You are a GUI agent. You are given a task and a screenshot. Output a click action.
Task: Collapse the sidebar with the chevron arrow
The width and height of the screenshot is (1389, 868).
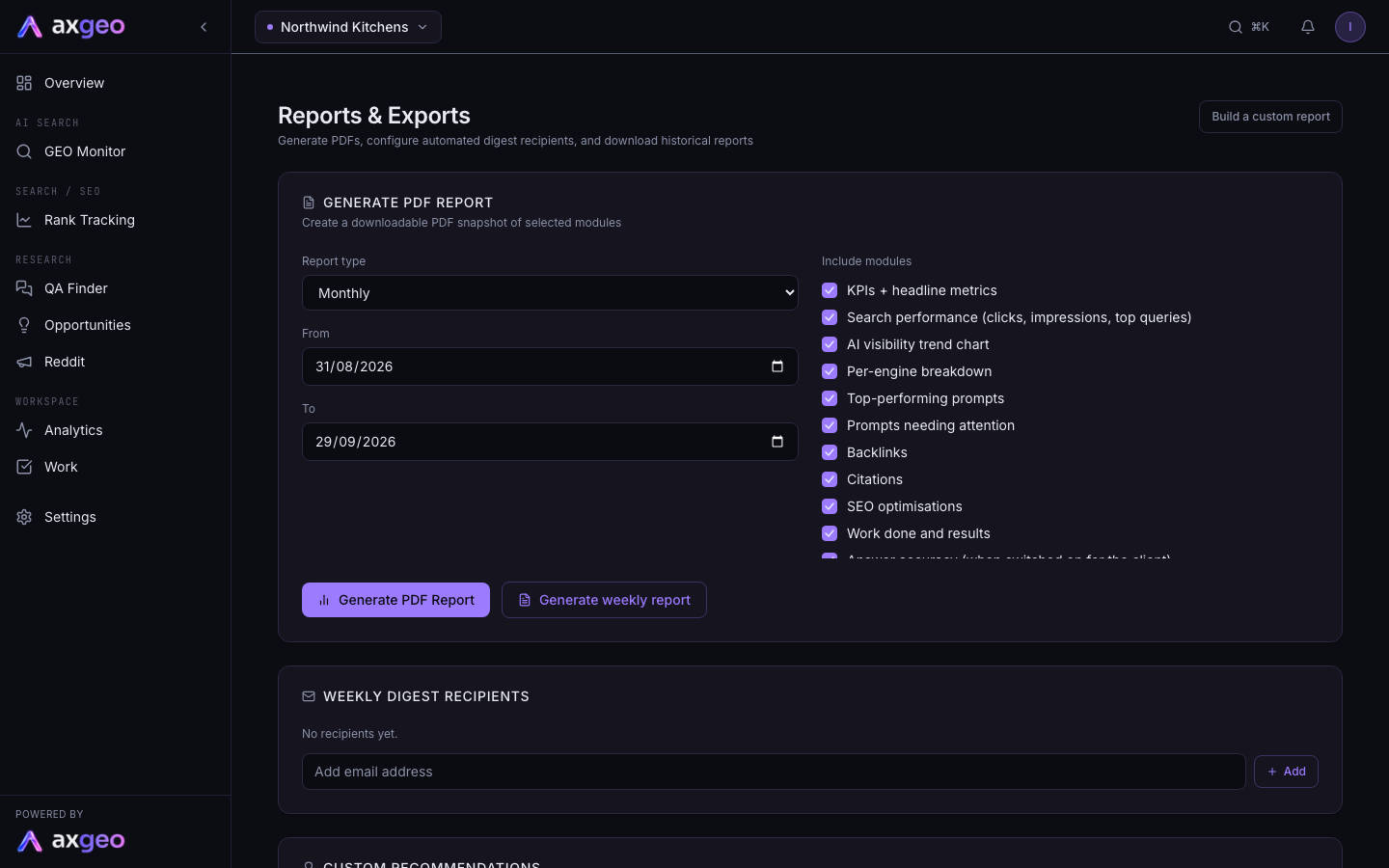coord(204,27)
